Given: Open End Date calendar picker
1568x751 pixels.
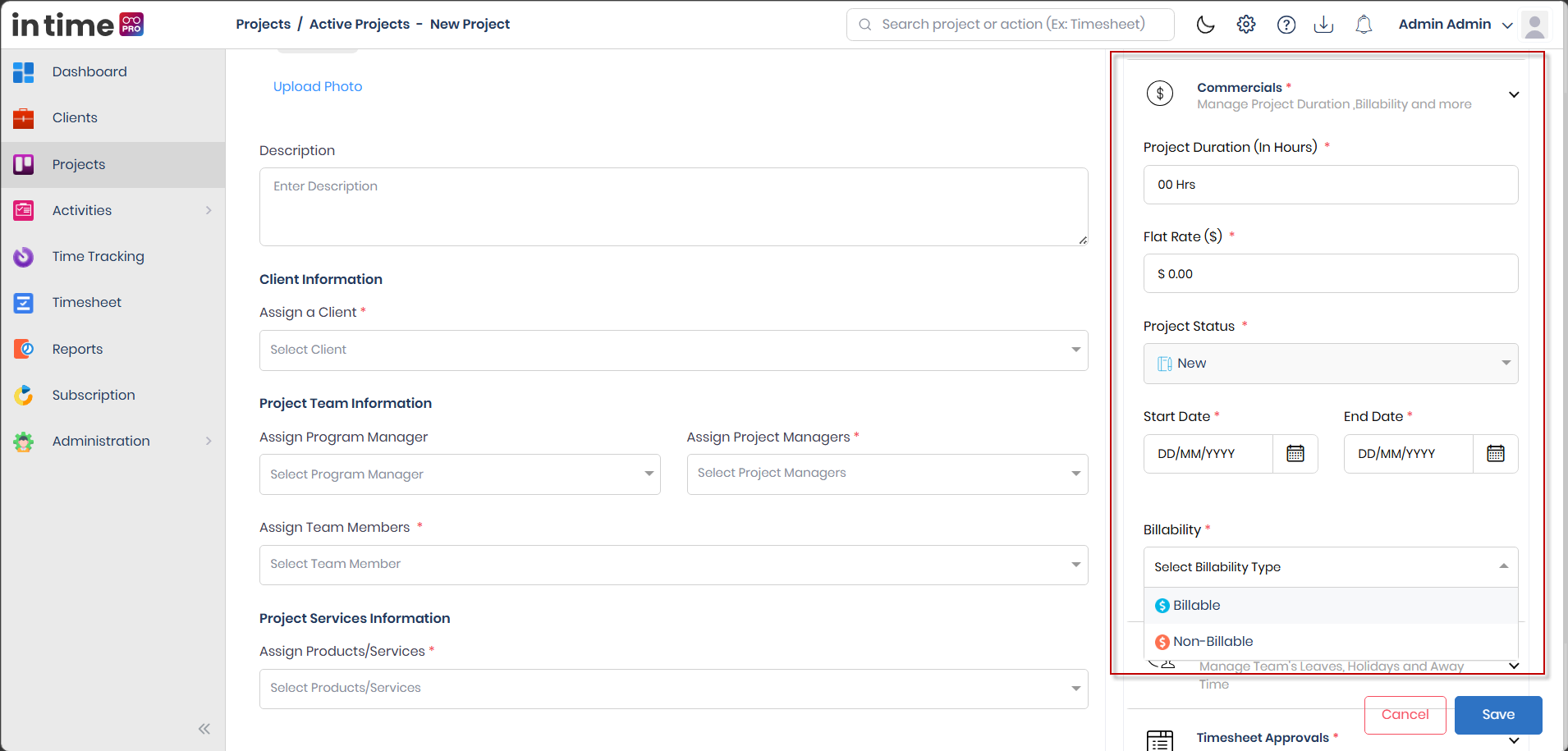Looking at the screenshot, I should tap(1496, 454).
